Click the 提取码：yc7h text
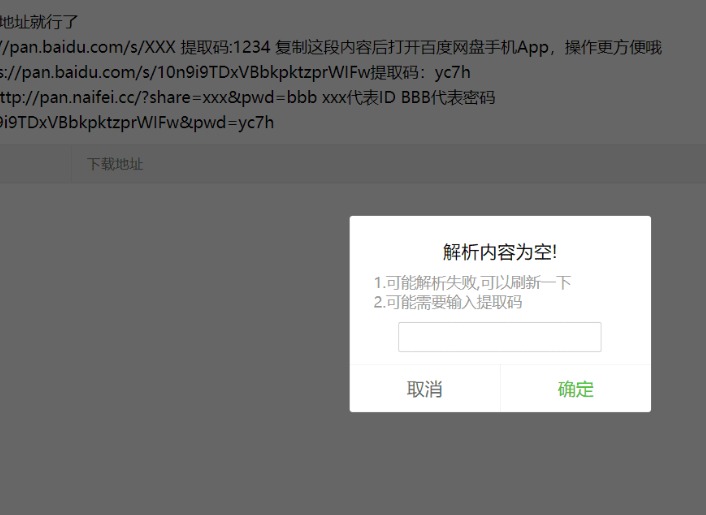 click(434, 72)
